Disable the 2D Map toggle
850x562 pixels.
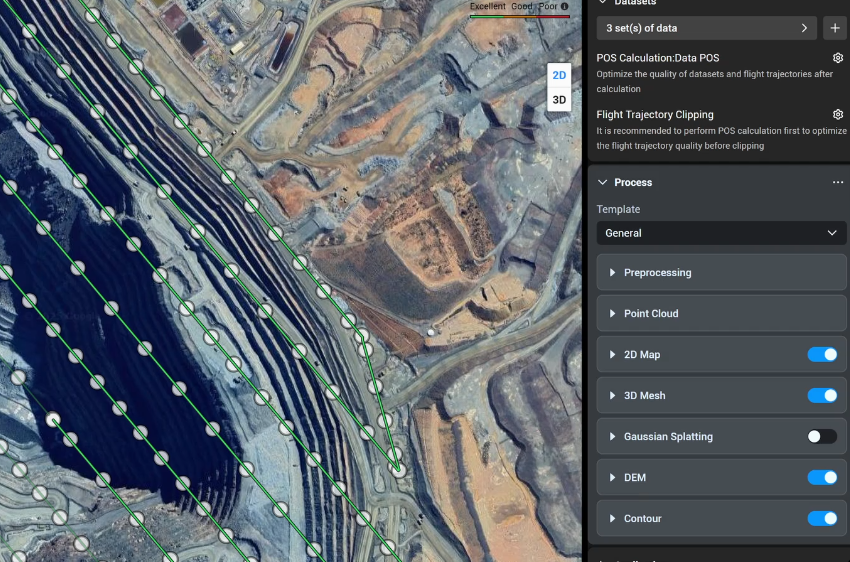822,355
